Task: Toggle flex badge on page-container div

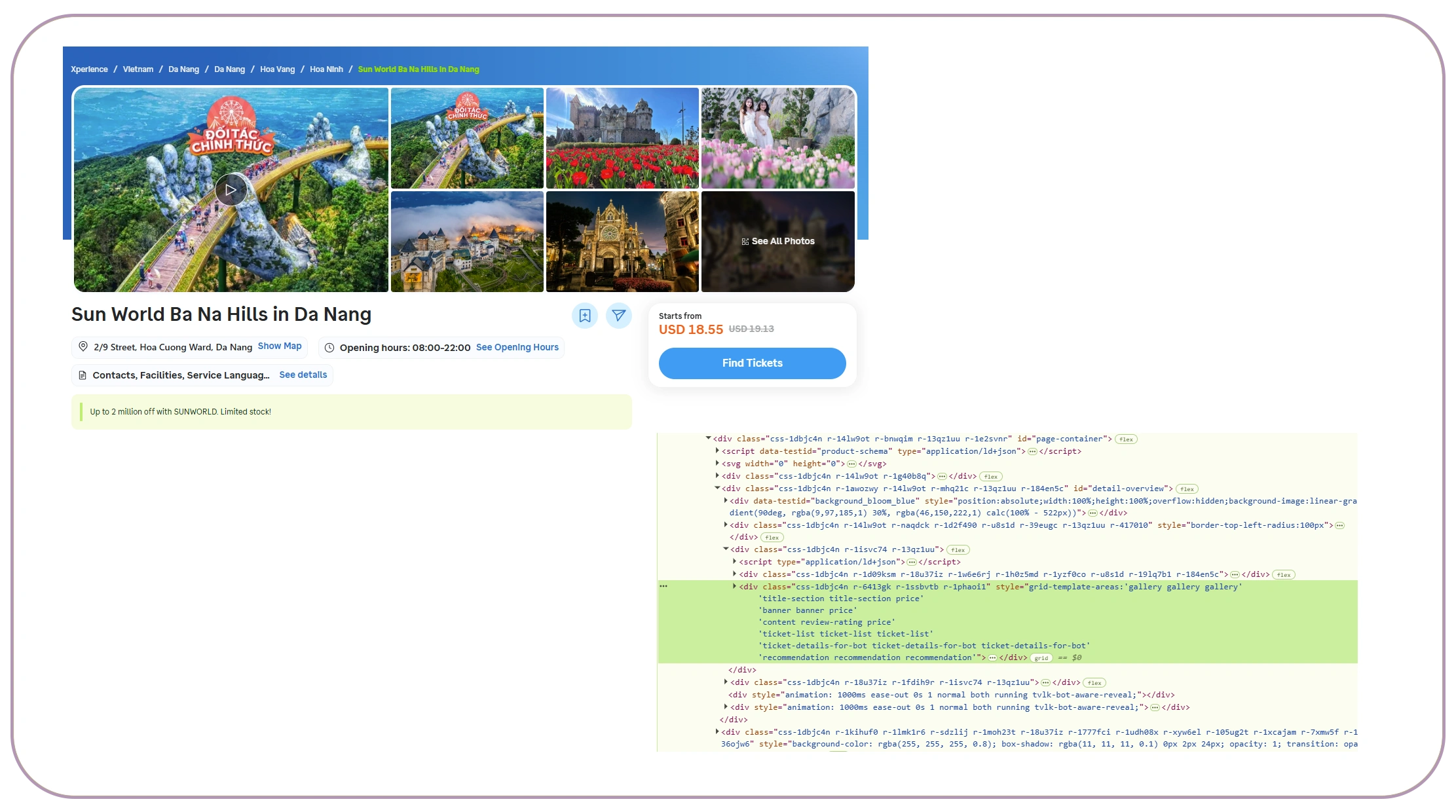Action: click(1126, 439)
